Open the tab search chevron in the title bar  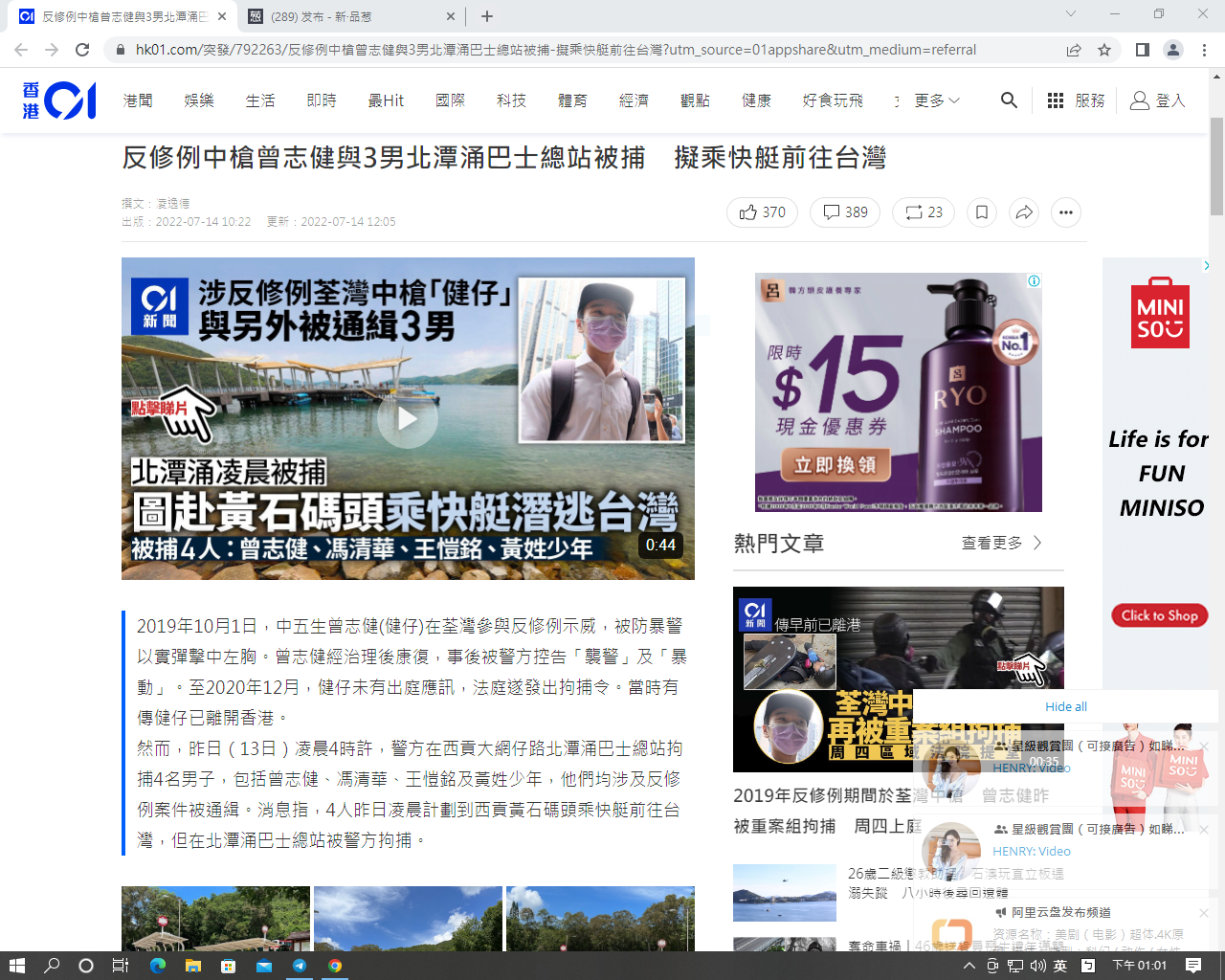1071,13
